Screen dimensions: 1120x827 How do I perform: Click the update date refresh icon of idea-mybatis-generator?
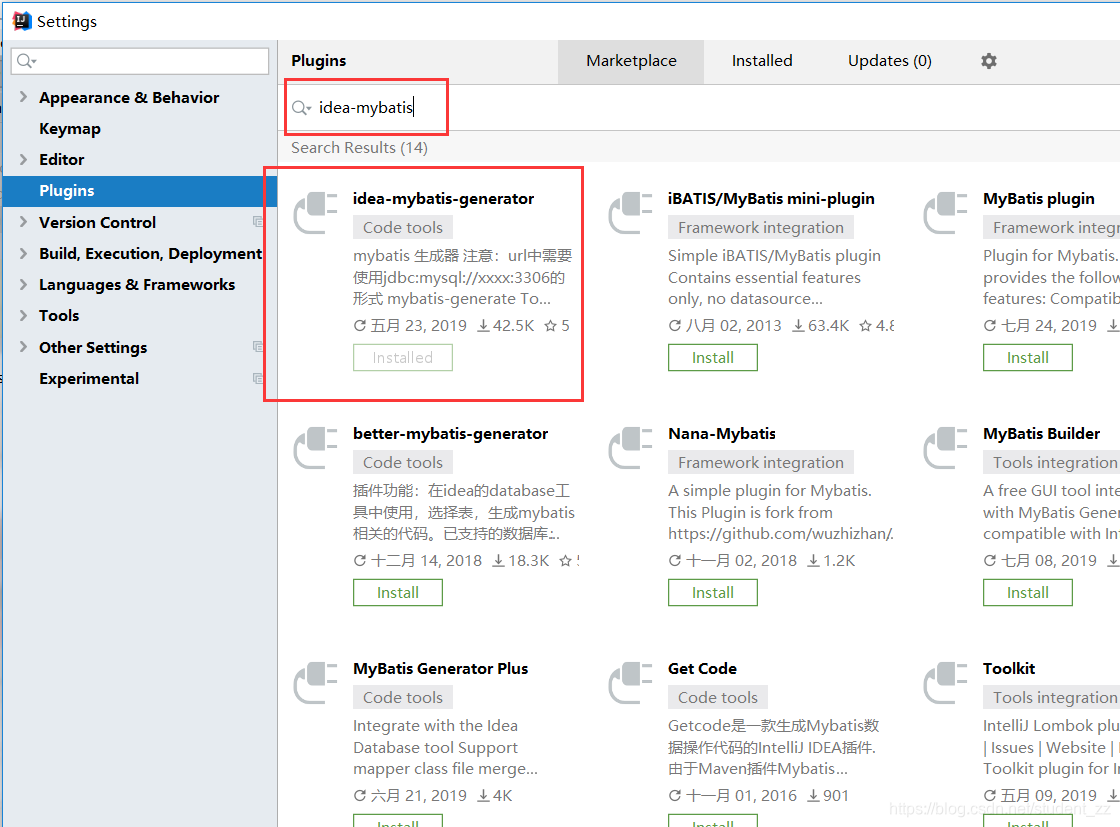click(x=360, y=326)
